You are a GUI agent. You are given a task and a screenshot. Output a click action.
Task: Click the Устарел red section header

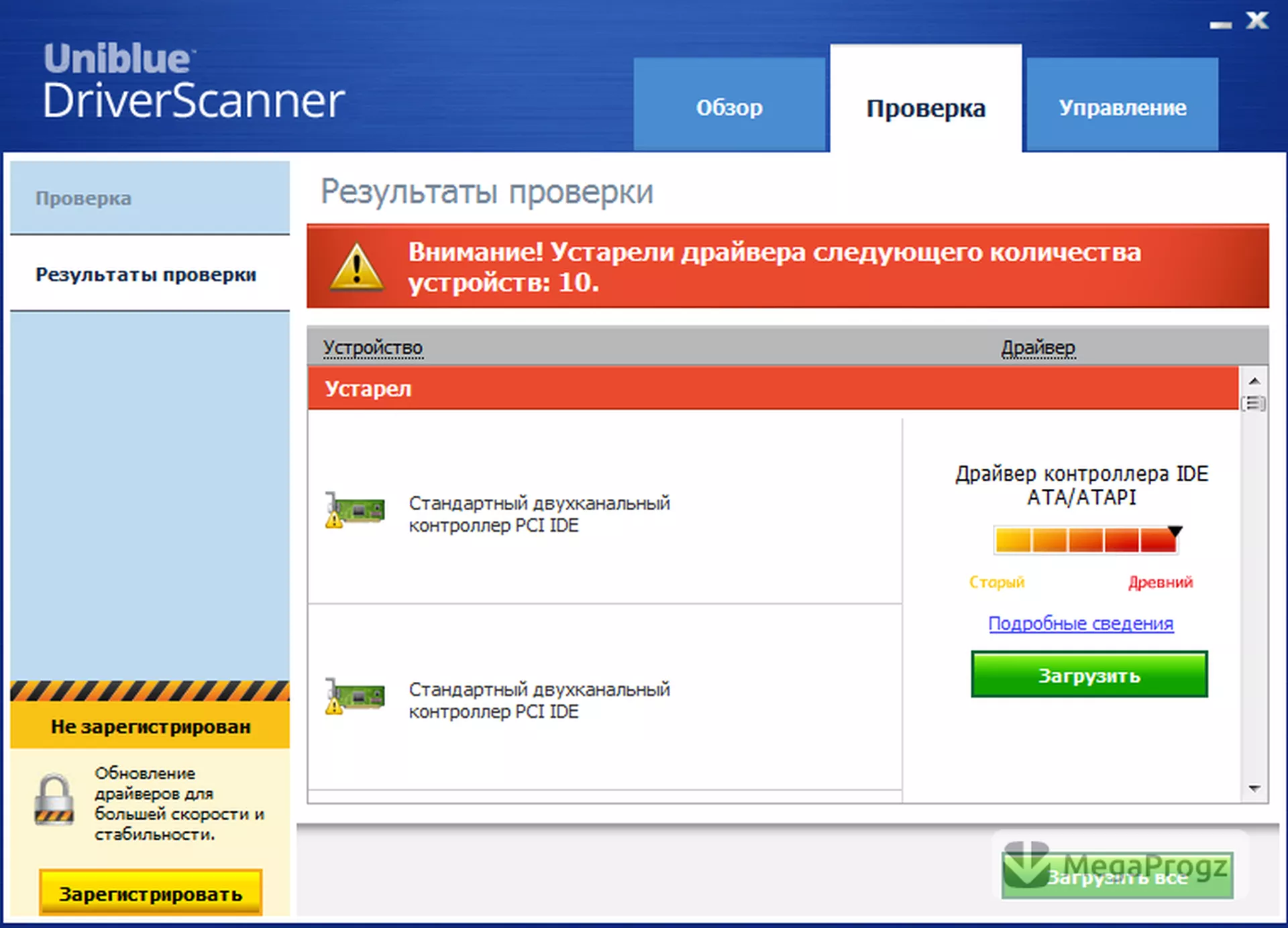773,388
